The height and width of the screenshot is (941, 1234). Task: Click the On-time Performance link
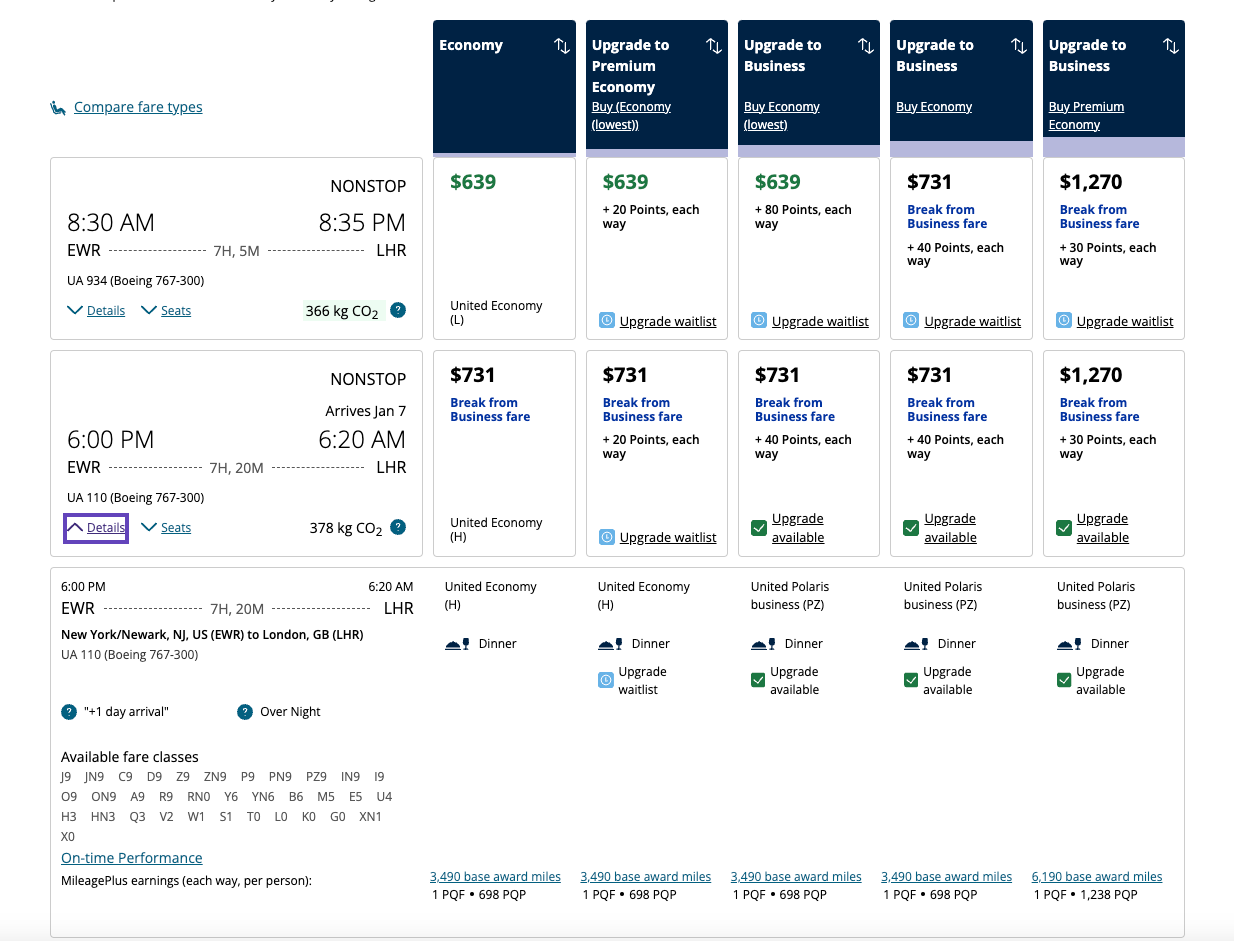[131, 858]
